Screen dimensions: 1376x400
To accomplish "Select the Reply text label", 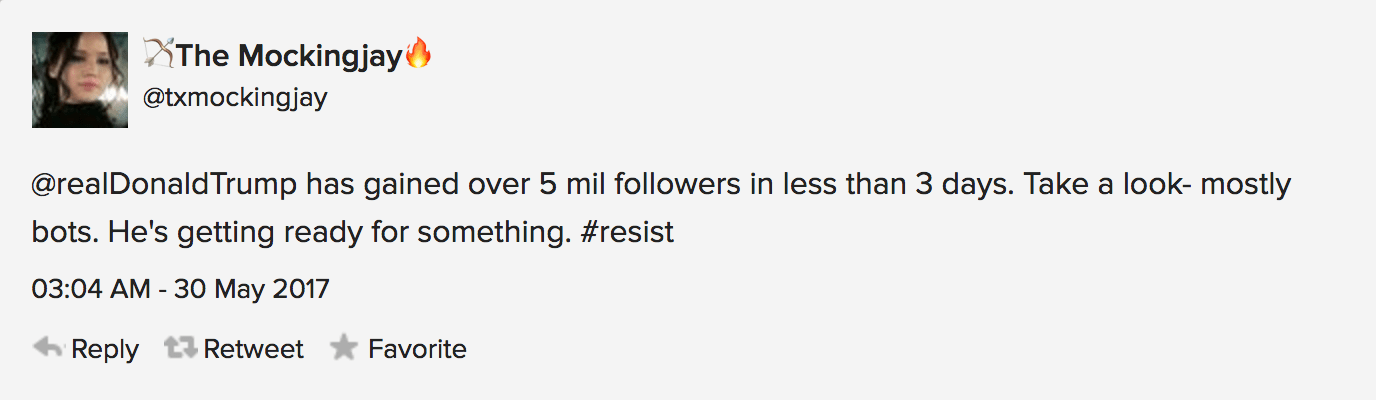I will [105, 349].
